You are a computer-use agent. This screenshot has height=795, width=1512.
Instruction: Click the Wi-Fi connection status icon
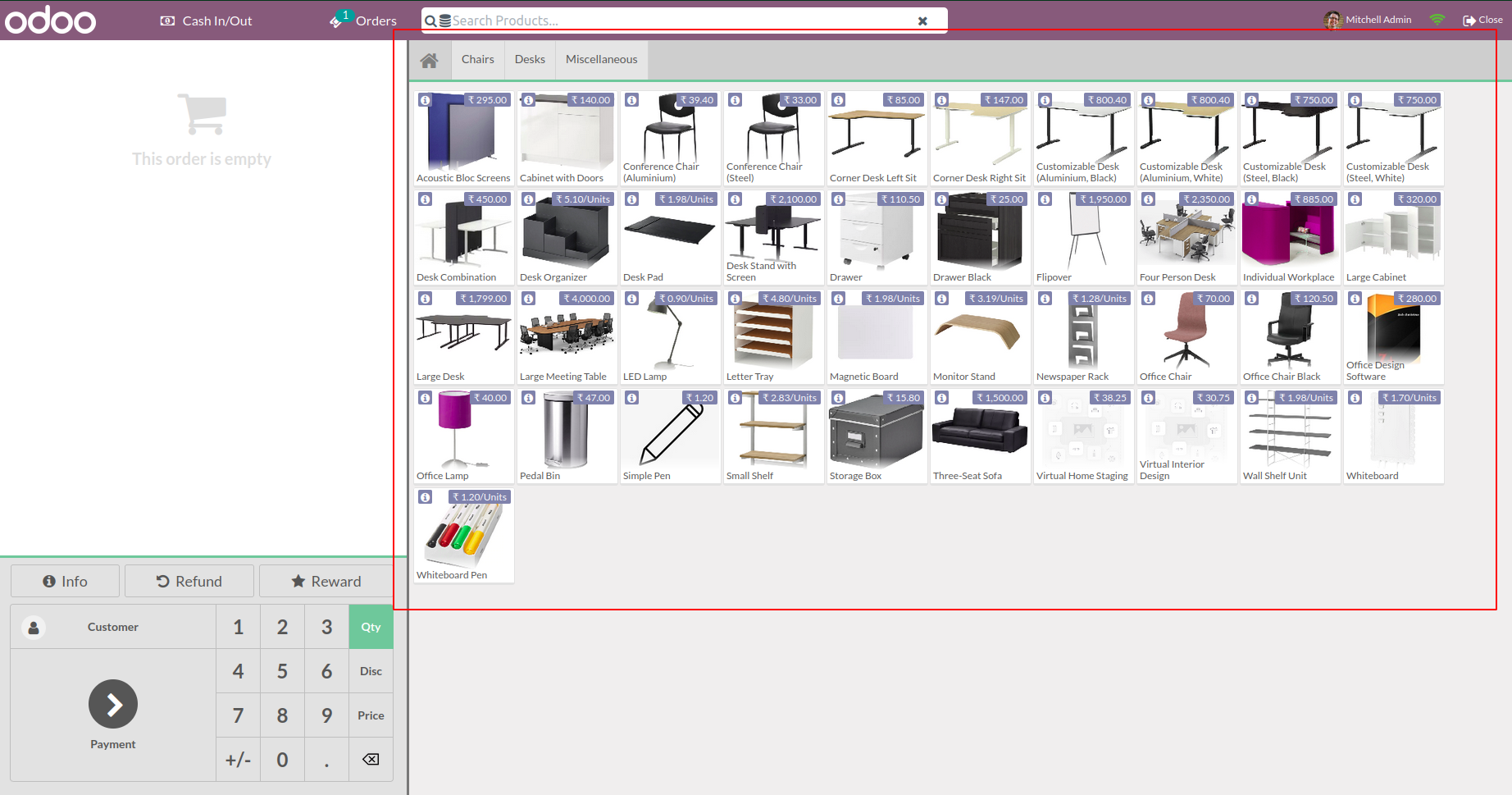click(x=1437, y=20)
